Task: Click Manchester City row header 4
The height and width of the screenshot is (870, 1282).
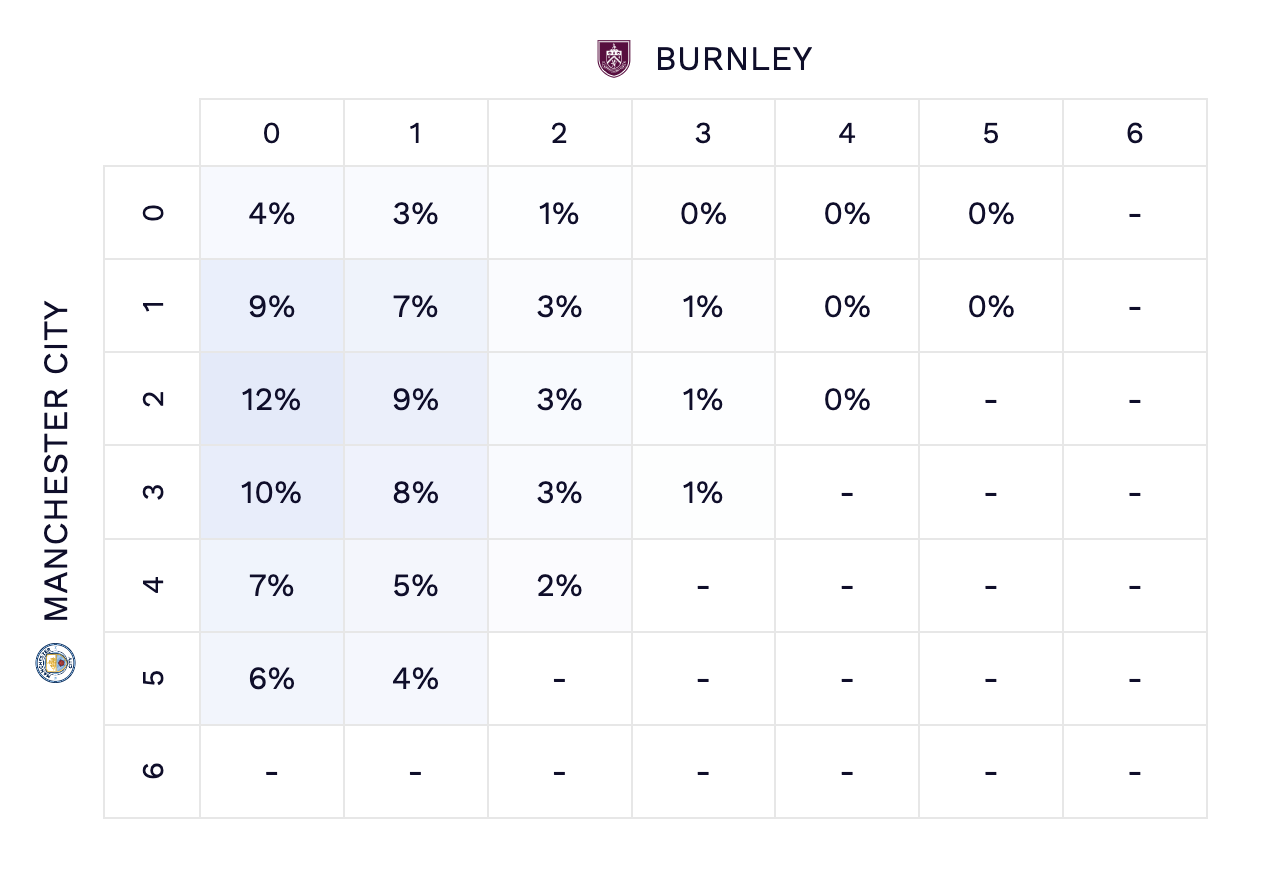Action: (x=153, y=585)
